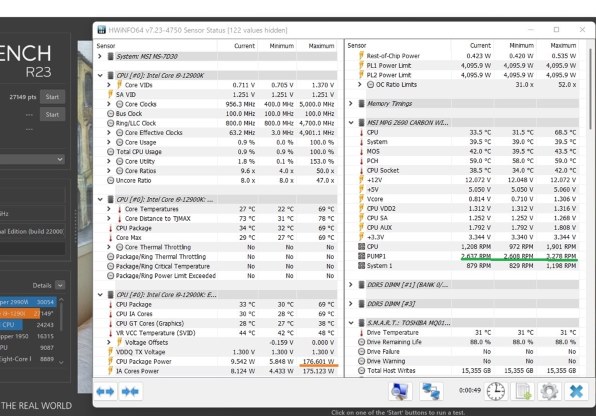
Task: Click the circle icon beside Package/Ring Critical Temperature
Action: point(110,266)
